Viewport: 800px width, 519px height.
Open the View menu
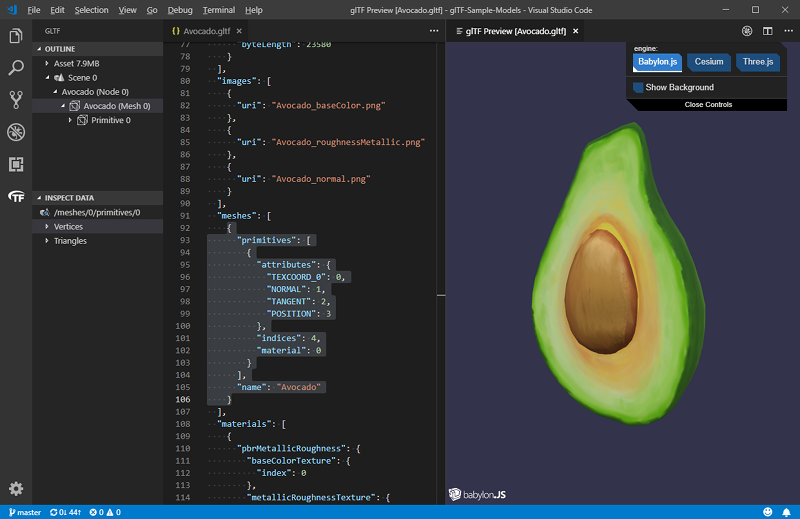click(127, 10)
